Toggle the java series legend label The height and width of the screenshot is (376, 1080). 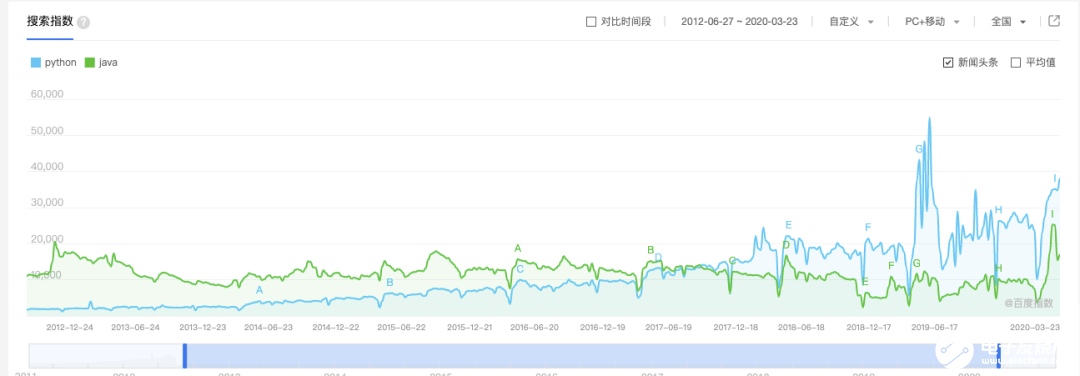tap(108, 63)
